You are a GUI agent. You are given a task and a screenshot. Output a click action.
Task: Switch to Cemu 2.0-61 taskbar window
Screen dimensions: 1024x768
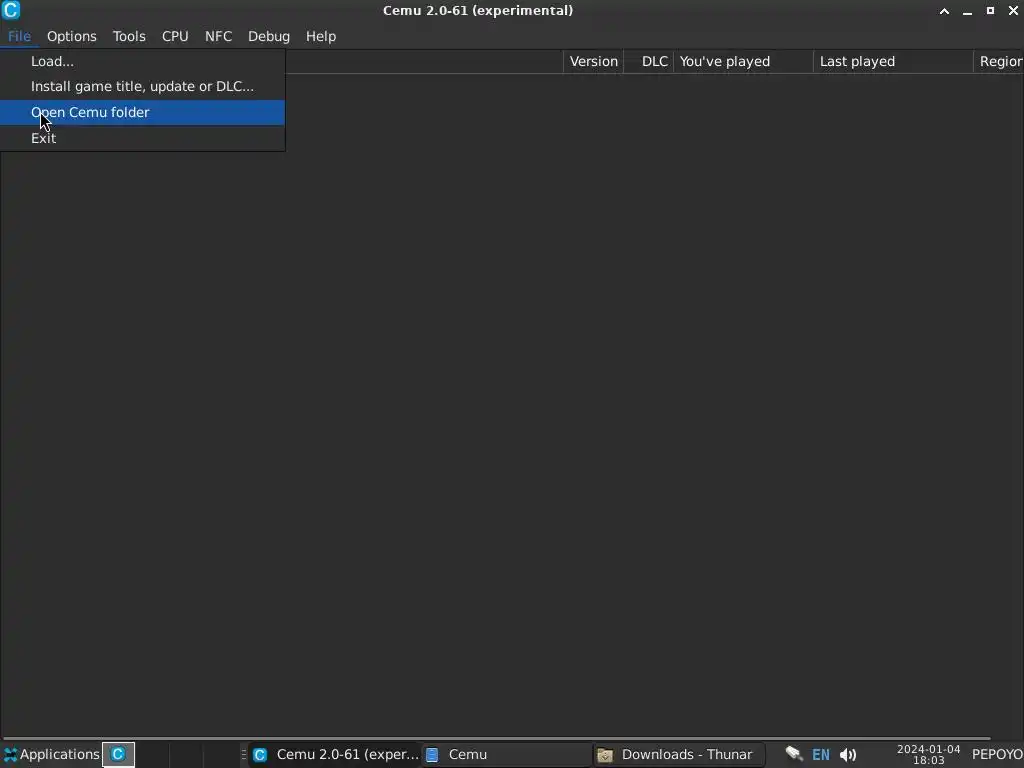pos(335,754)
